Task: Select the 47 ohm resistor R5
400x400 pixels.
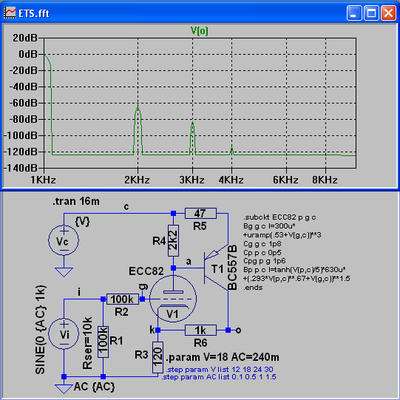Action: [x=201, y=213]
